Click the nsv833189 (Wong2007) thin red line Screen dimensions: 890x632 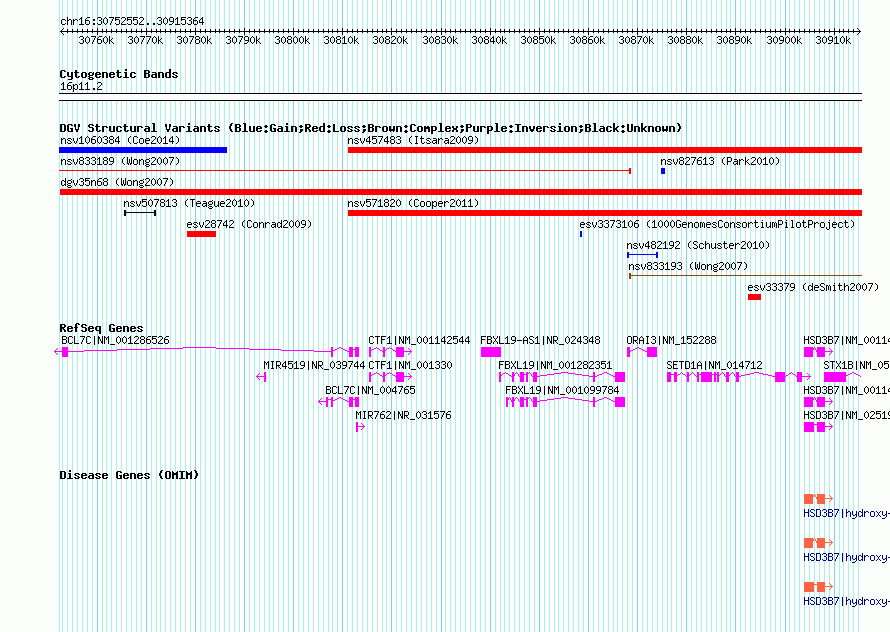345,170
